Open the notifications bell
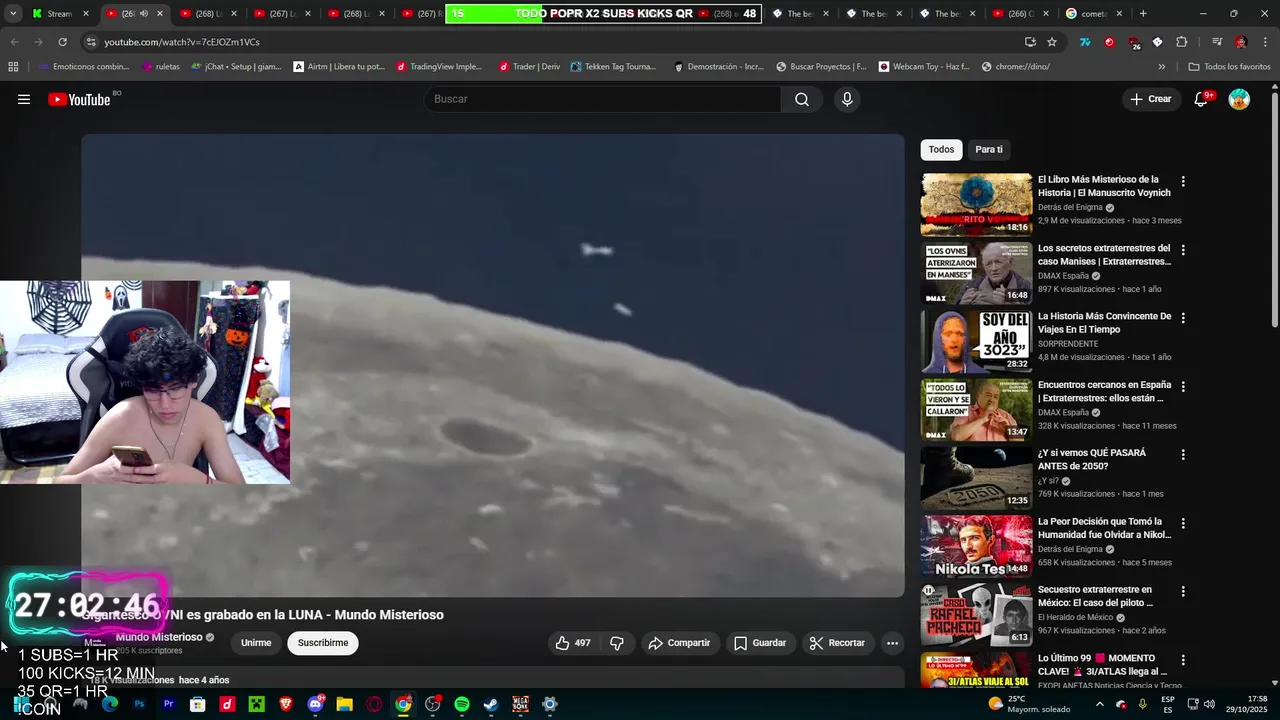This screenshot has width=1280, height=720. tap(1202, 99)
